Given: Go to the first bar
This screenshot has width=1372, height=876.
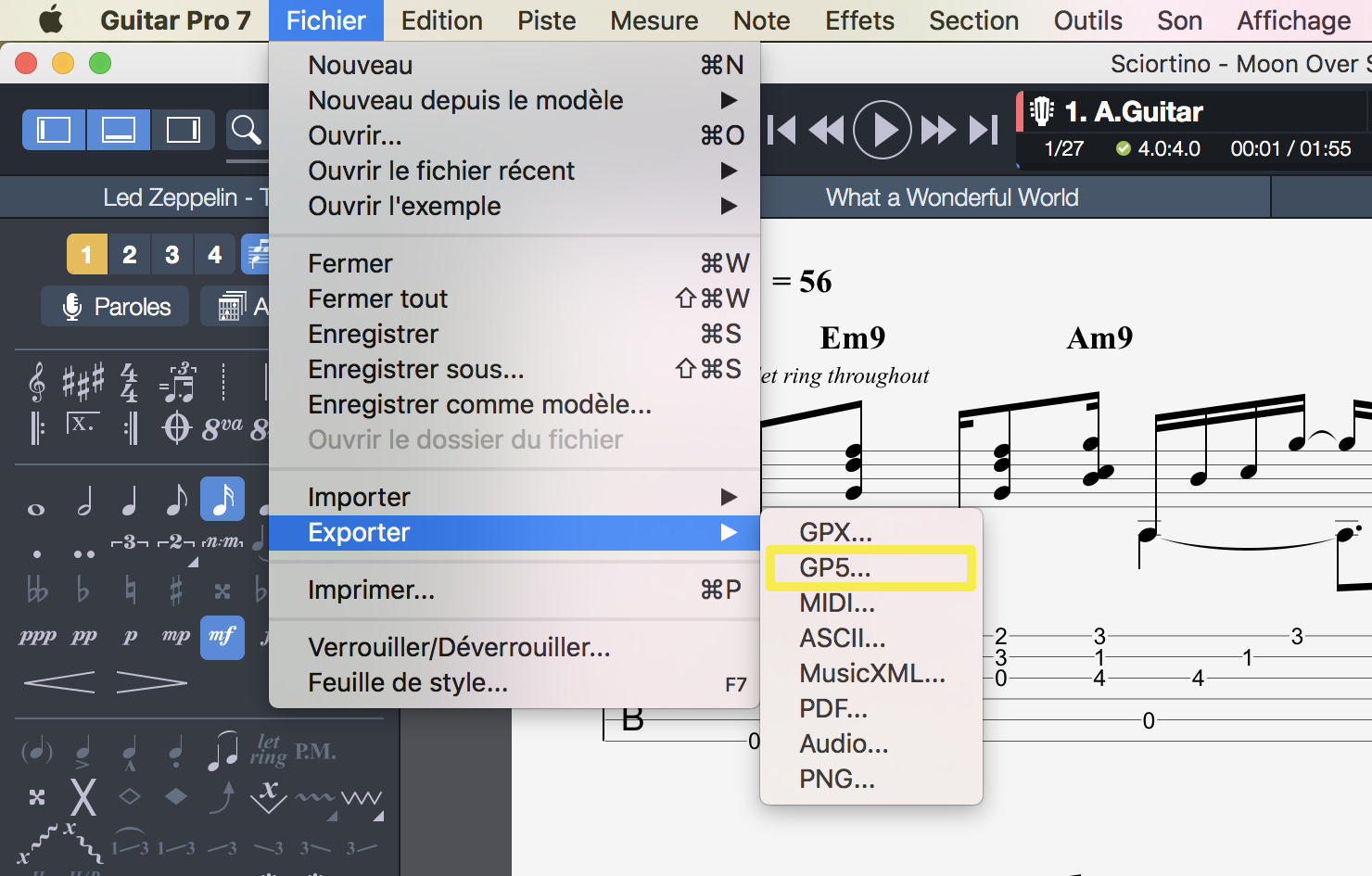Looking at the screenshot, I should point(781,130).
